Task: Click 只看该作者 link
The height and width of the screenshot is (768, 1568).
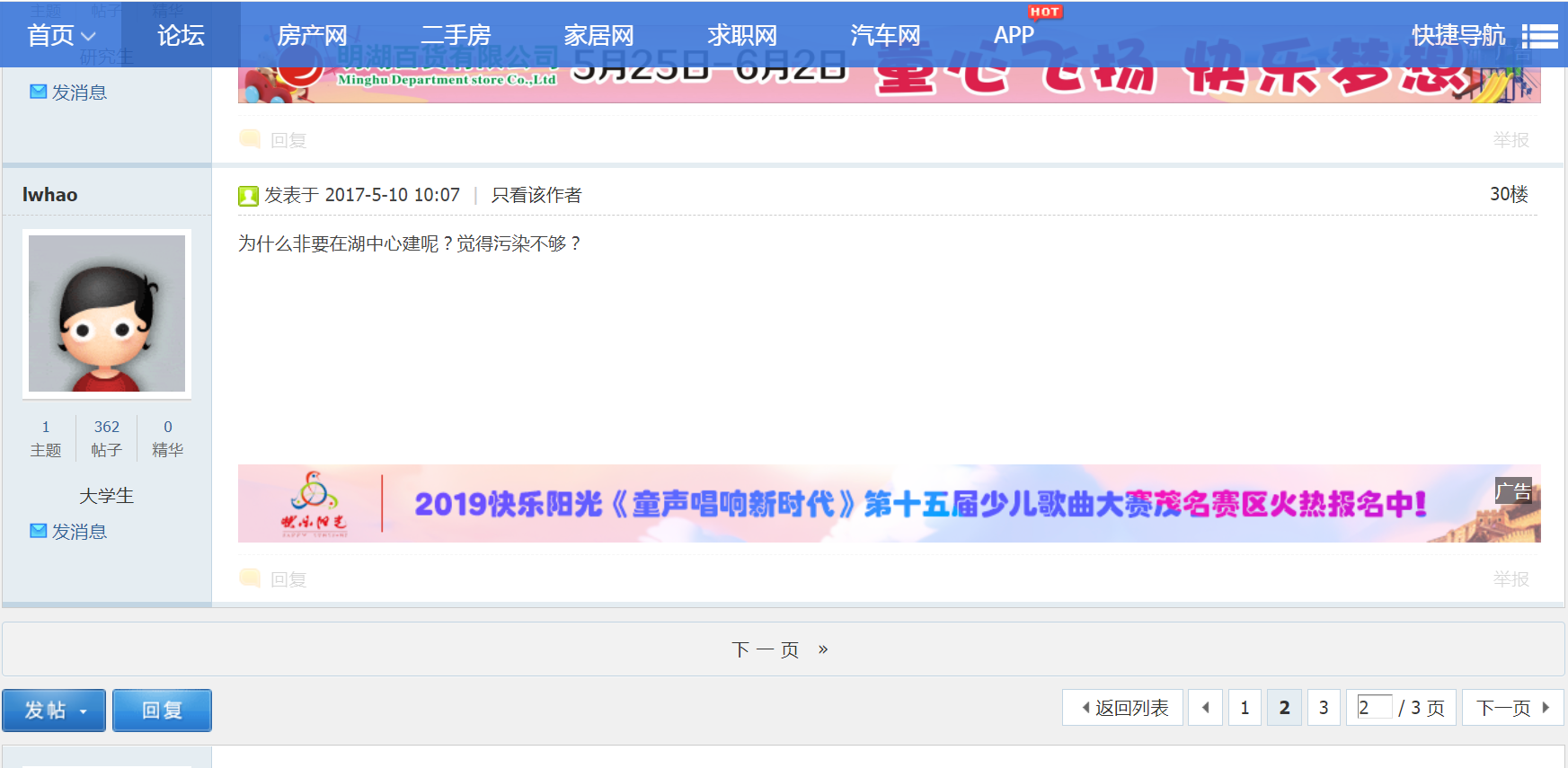Action: click(x=536, y=195)
